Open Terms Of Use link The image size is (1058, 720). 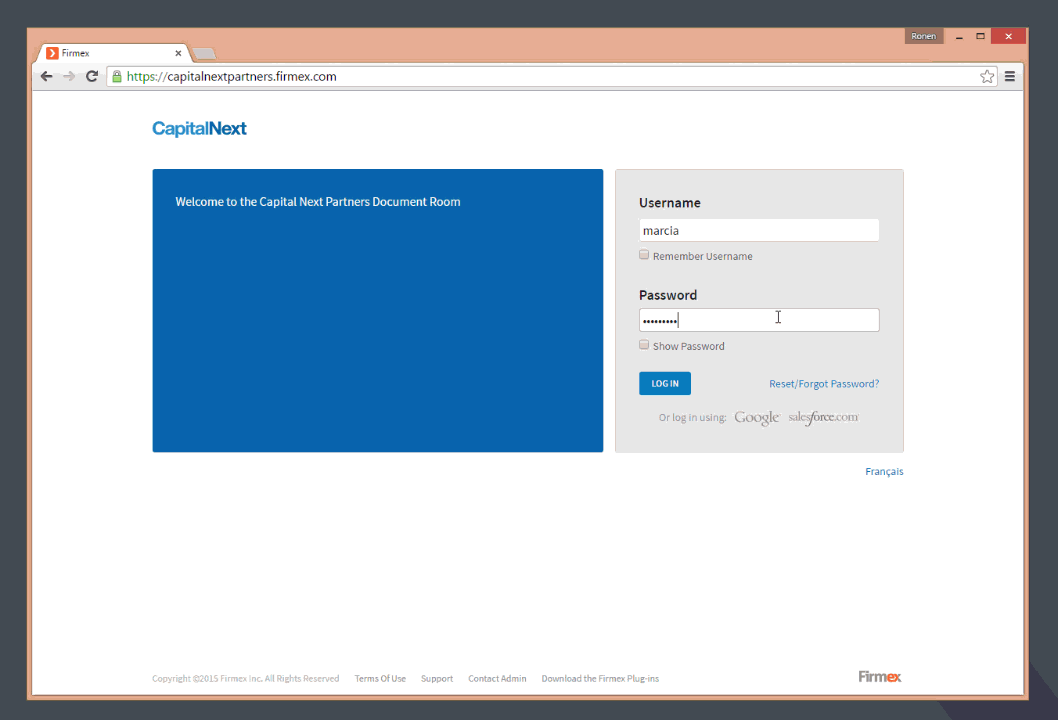380,678
